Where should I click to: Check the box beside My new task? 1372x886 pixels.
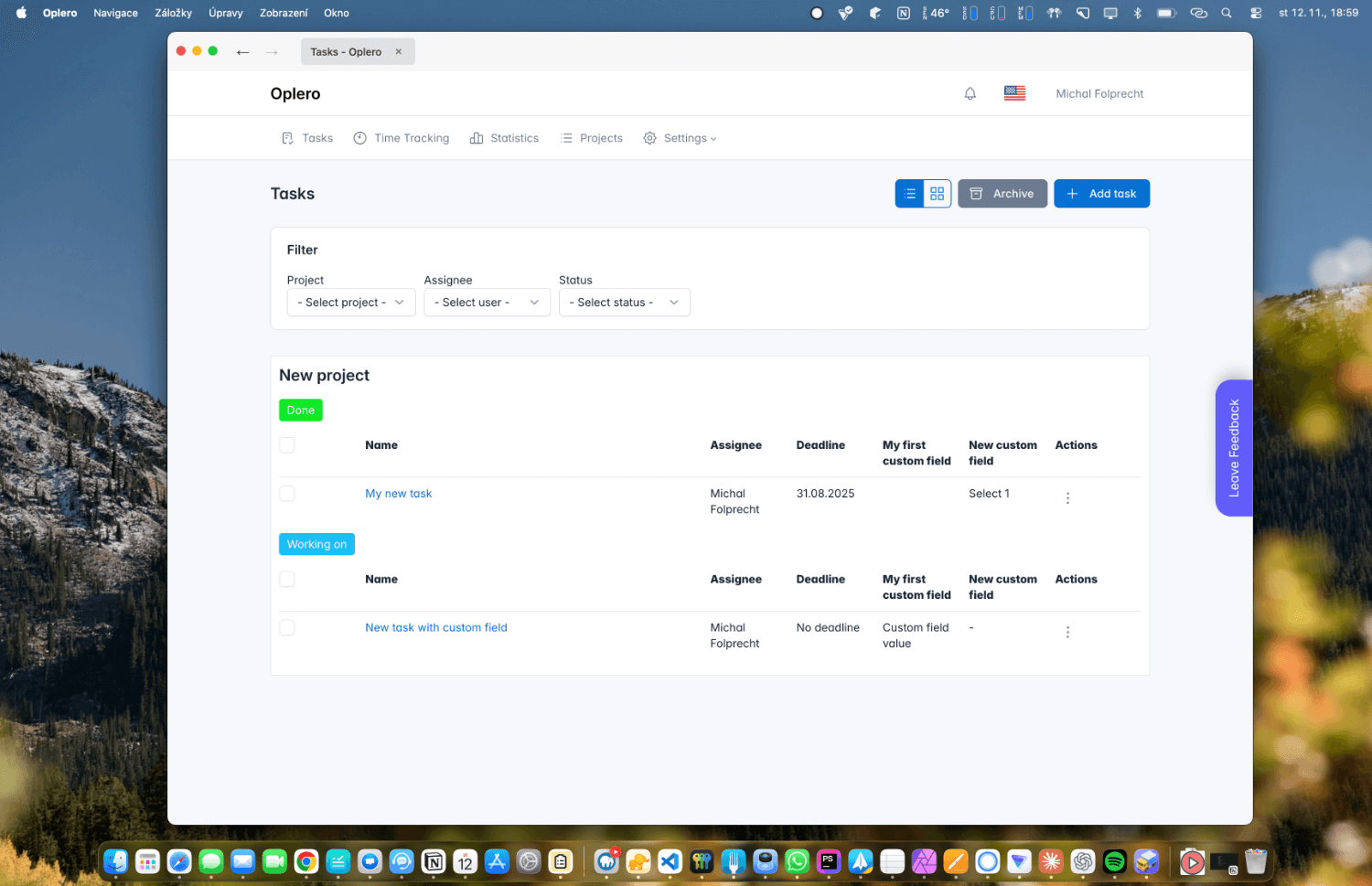point(287,494)
